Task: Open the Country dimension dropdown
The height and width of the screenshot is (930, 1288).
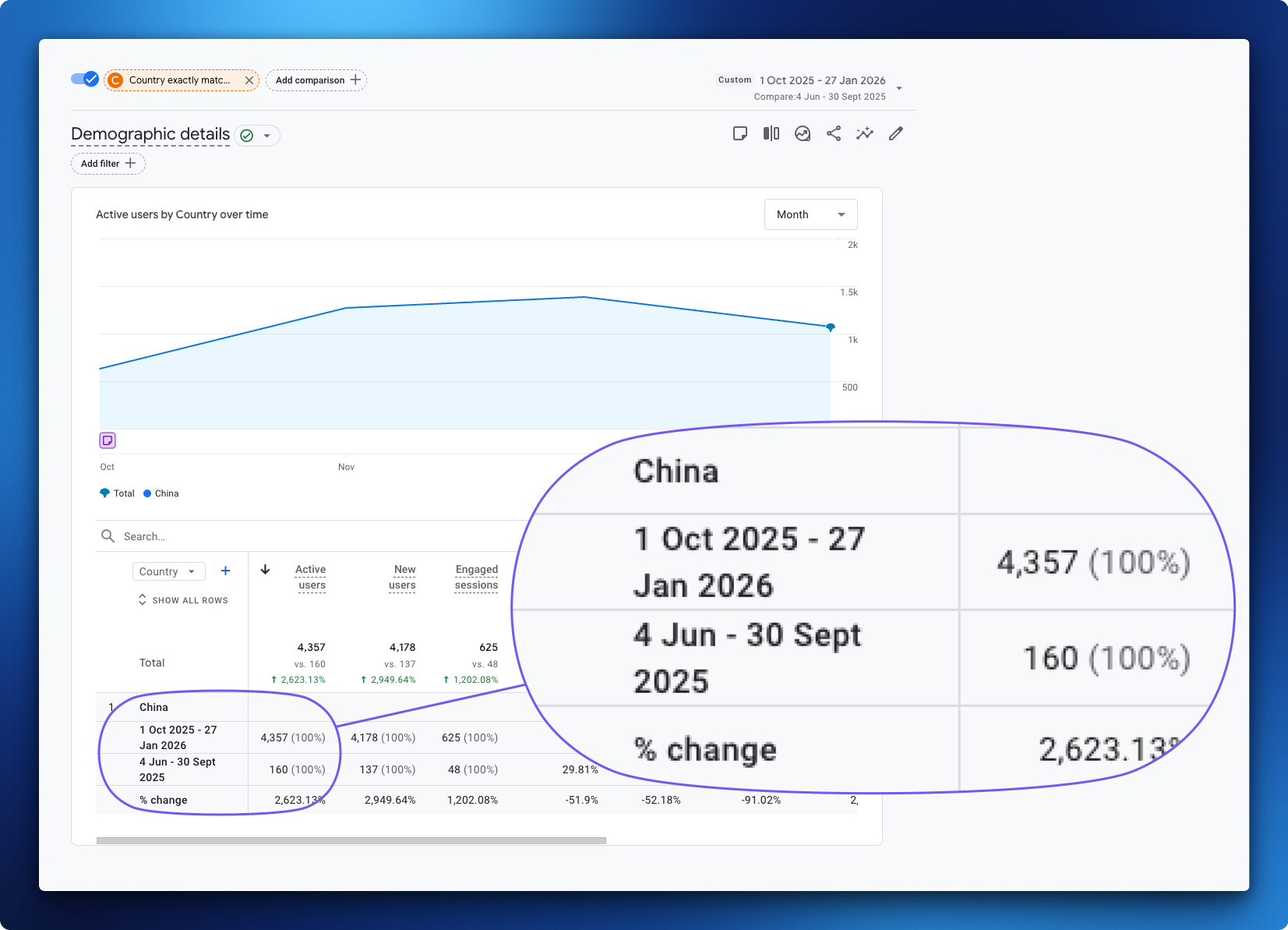Action: tap(168, 571)
